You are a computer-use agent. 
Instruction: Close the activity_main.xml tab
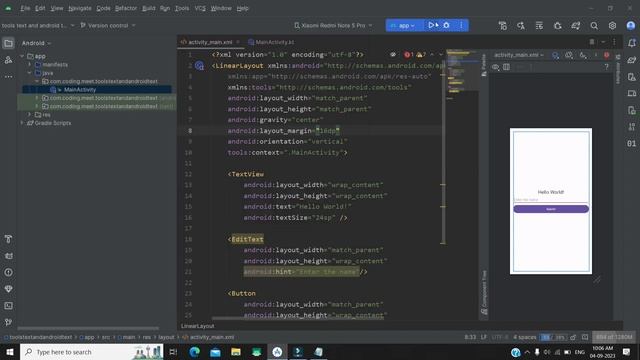pos(238,42)
